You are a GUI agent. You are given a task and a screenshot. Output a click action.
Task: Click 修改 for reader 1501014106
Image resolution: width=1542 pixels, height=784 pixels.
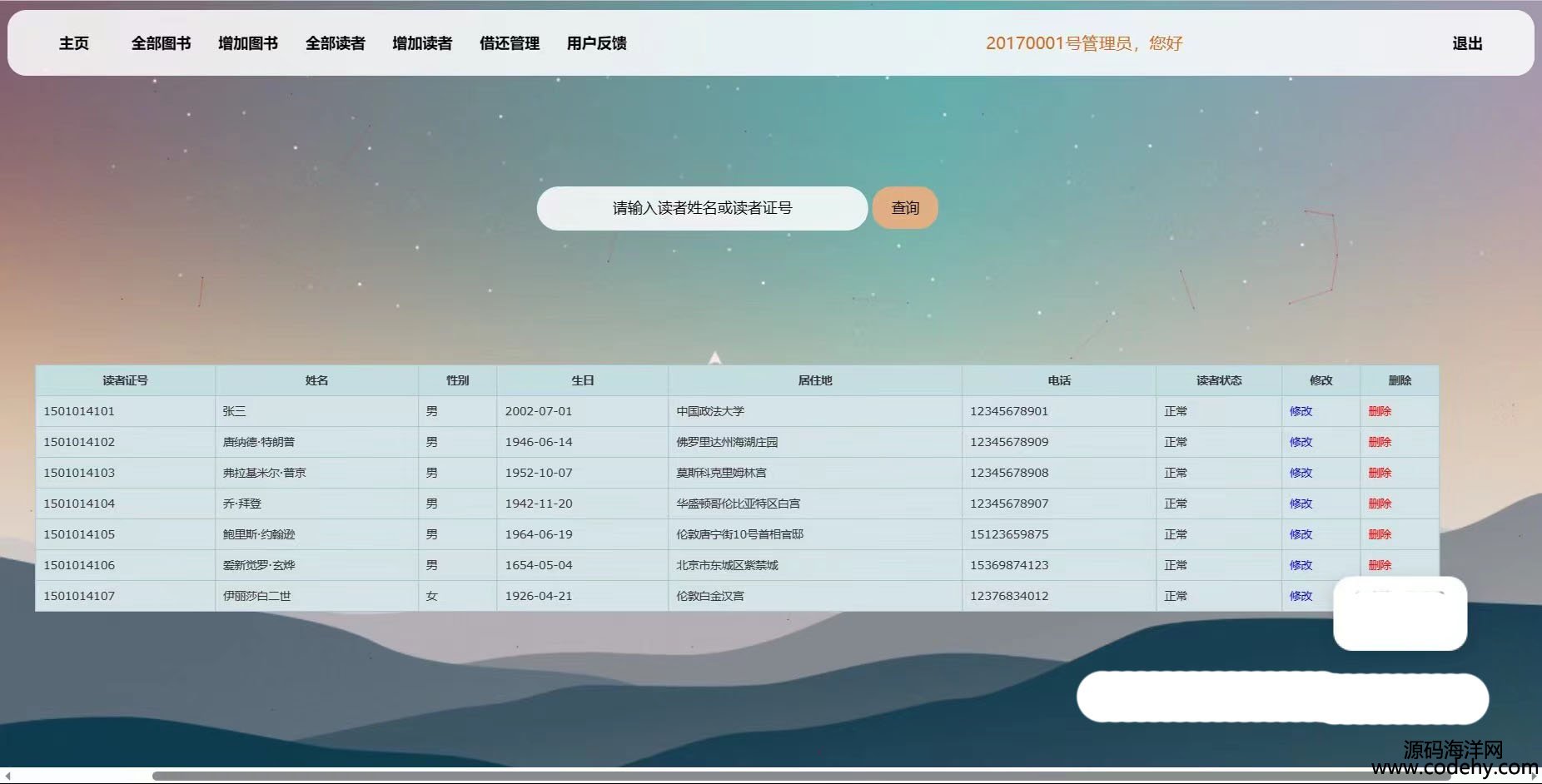point(1301,565)
